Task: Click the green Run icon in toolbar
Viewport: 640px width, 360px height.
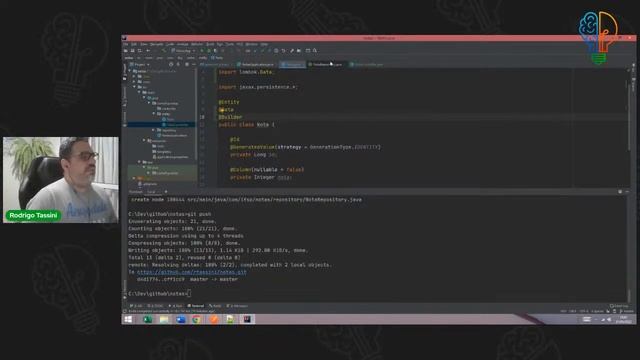Action: coord(202,51)
